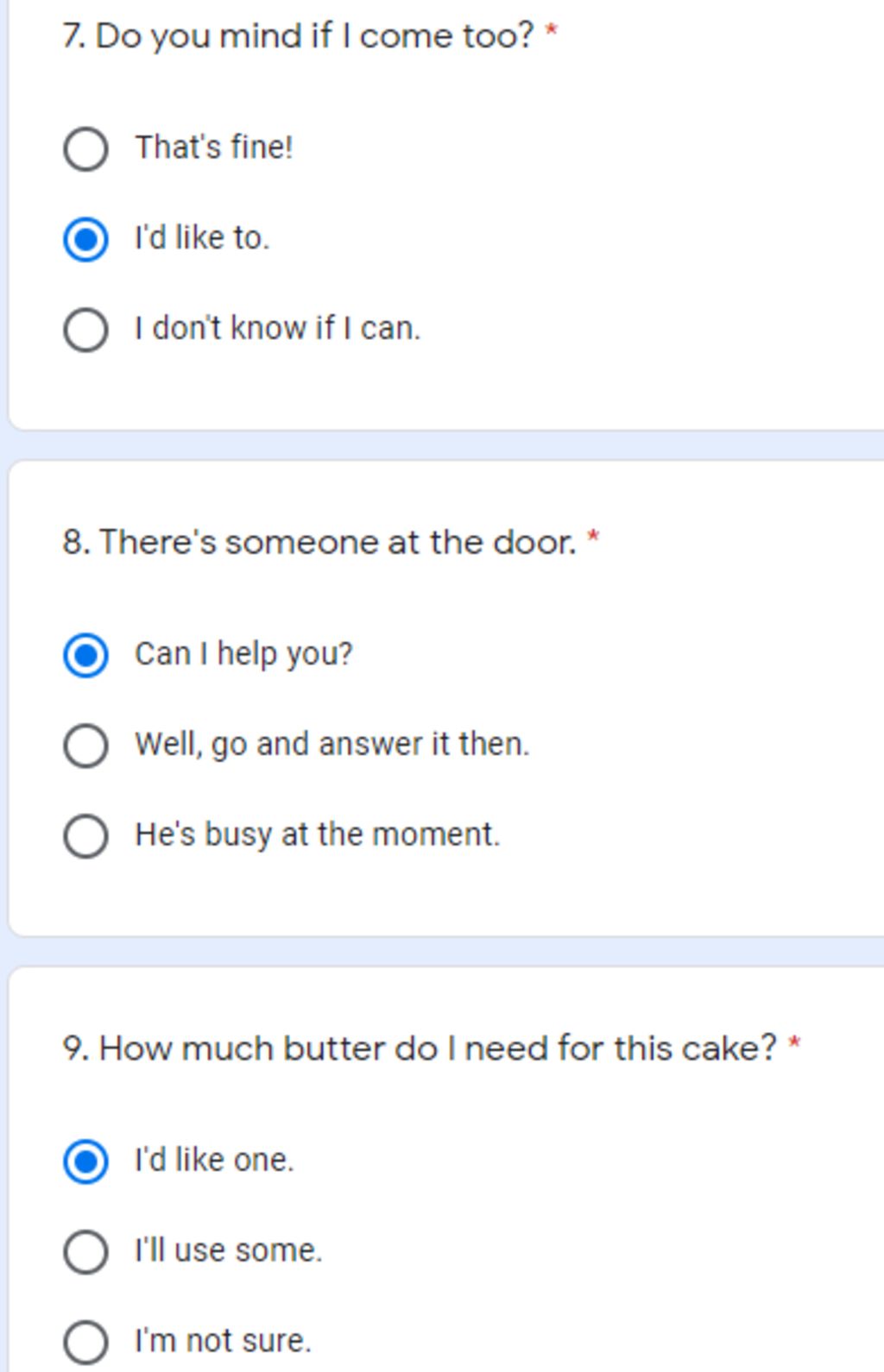The image size is (884, 1372).
Task: Select the "That's fine!" radio option
Action: click(85, 148)
